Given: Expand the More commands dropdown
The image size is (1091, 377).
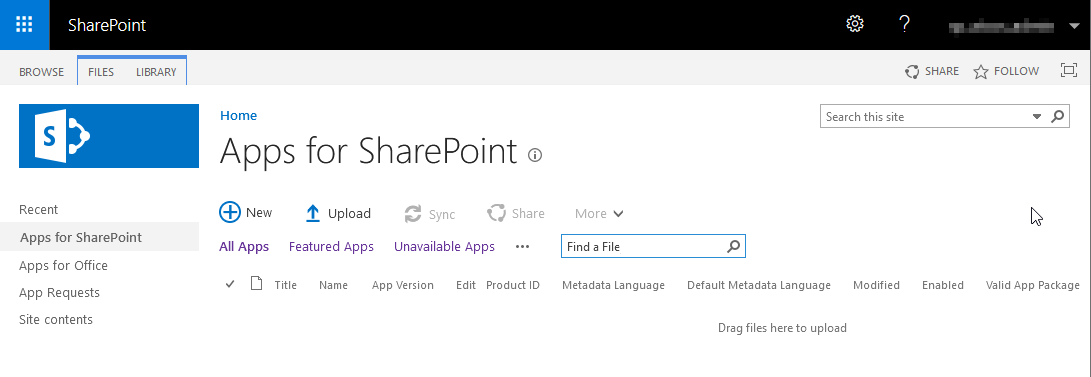Looking at the screenshot, I should [x=599, y=214].
